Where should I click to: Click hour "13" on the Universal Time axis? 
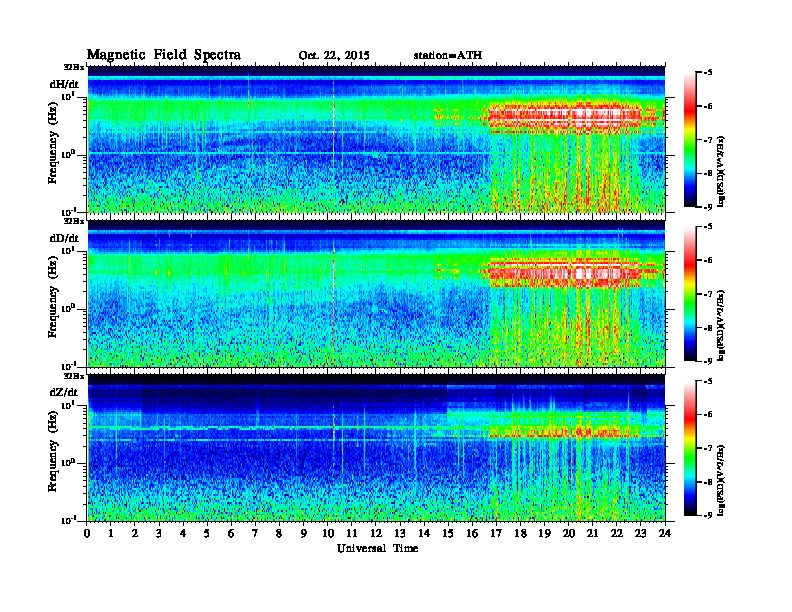[400, 533]
